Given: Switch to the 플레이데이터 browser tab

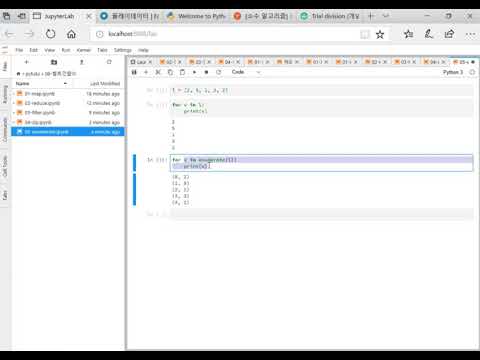Looking at the screenshot, I should coord(130,16).
